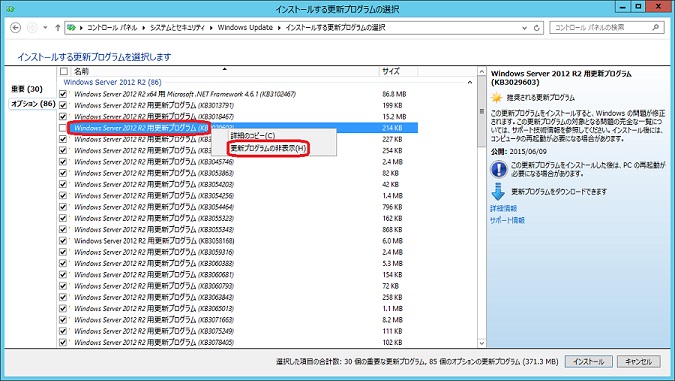Click the インストールする更新プログラムを選択します heading
Image resolution: width=675 pixels, height=381 pixels.
[x=94, y=57]
